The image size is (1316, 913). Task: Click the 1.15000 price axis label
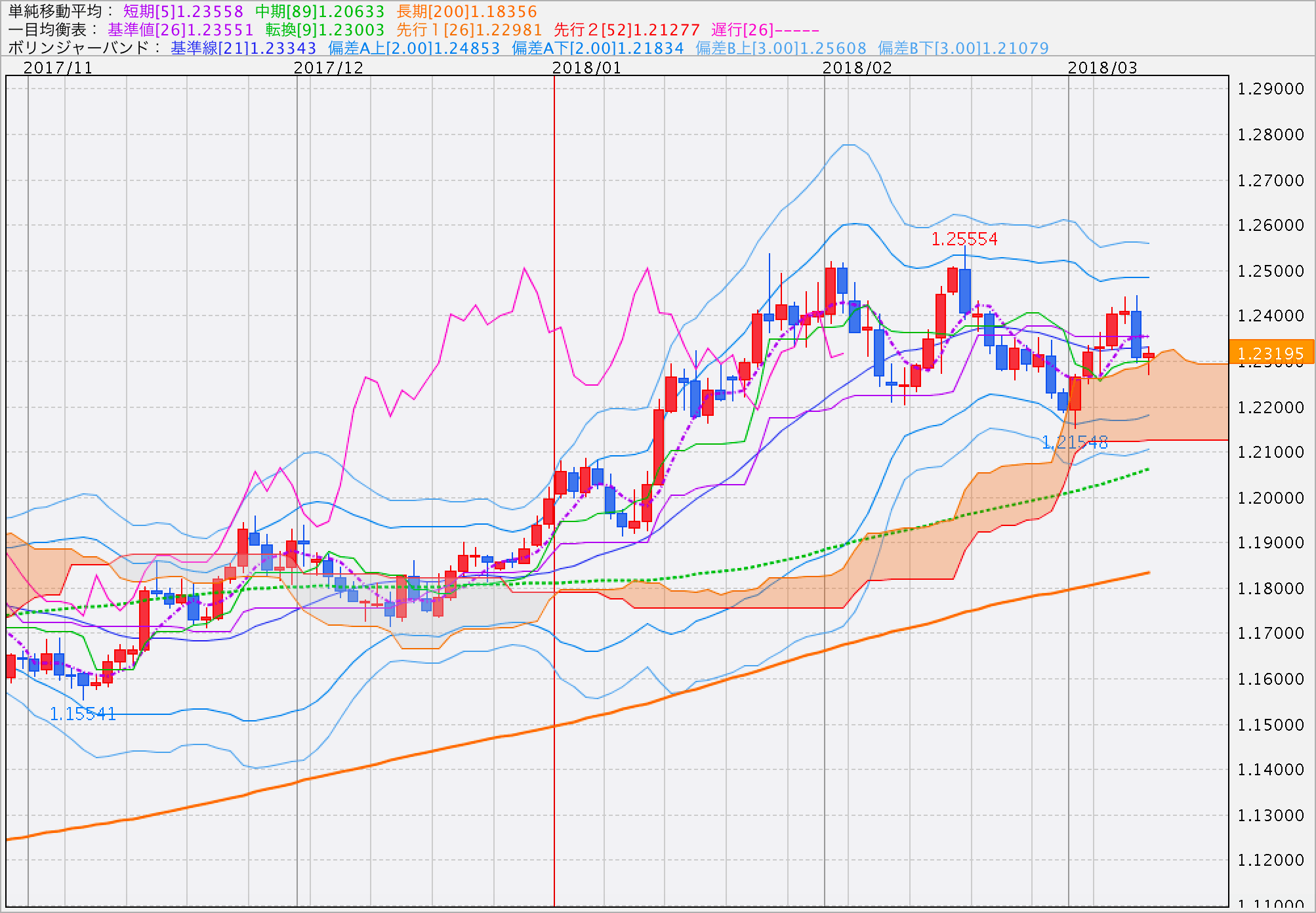[x=1271, y=725]
